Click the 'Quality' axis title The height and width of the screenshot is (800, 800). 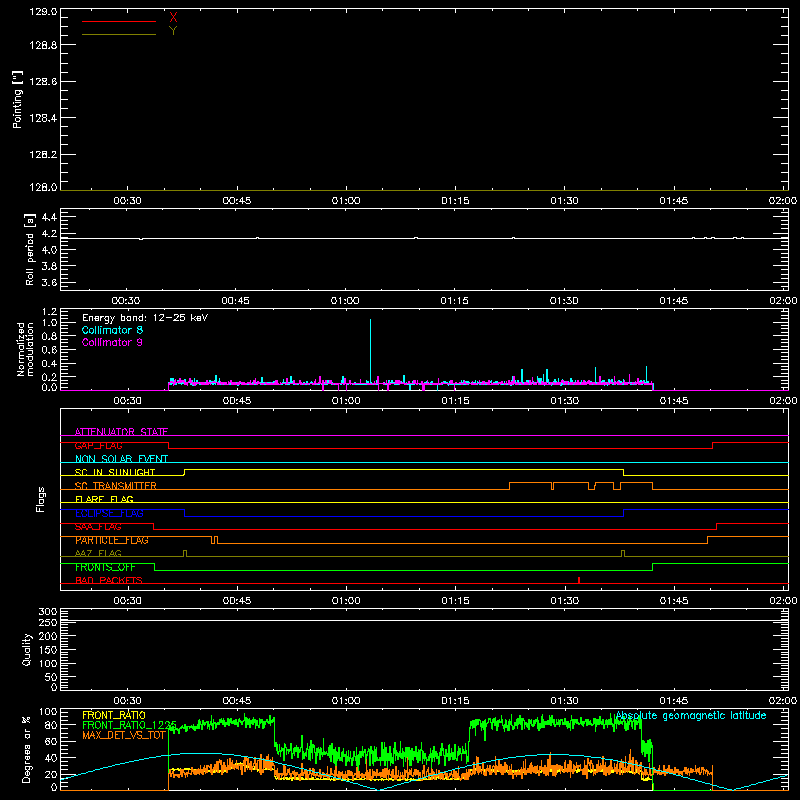click(x=27, y=649)
